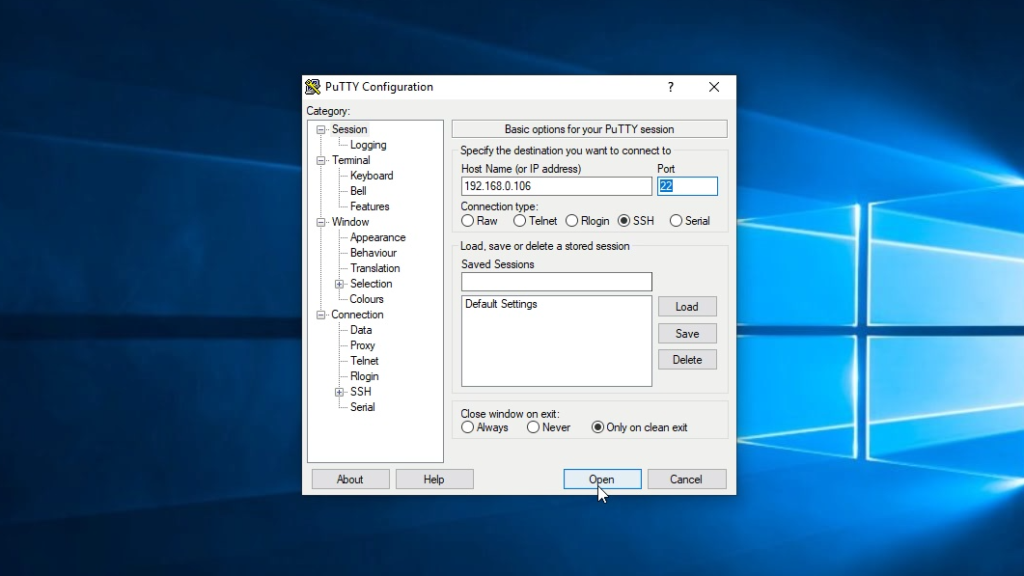1024x576 pixels.
Task: Close the PuTTY Configuration dialog
Action: (x=714, y=87)
